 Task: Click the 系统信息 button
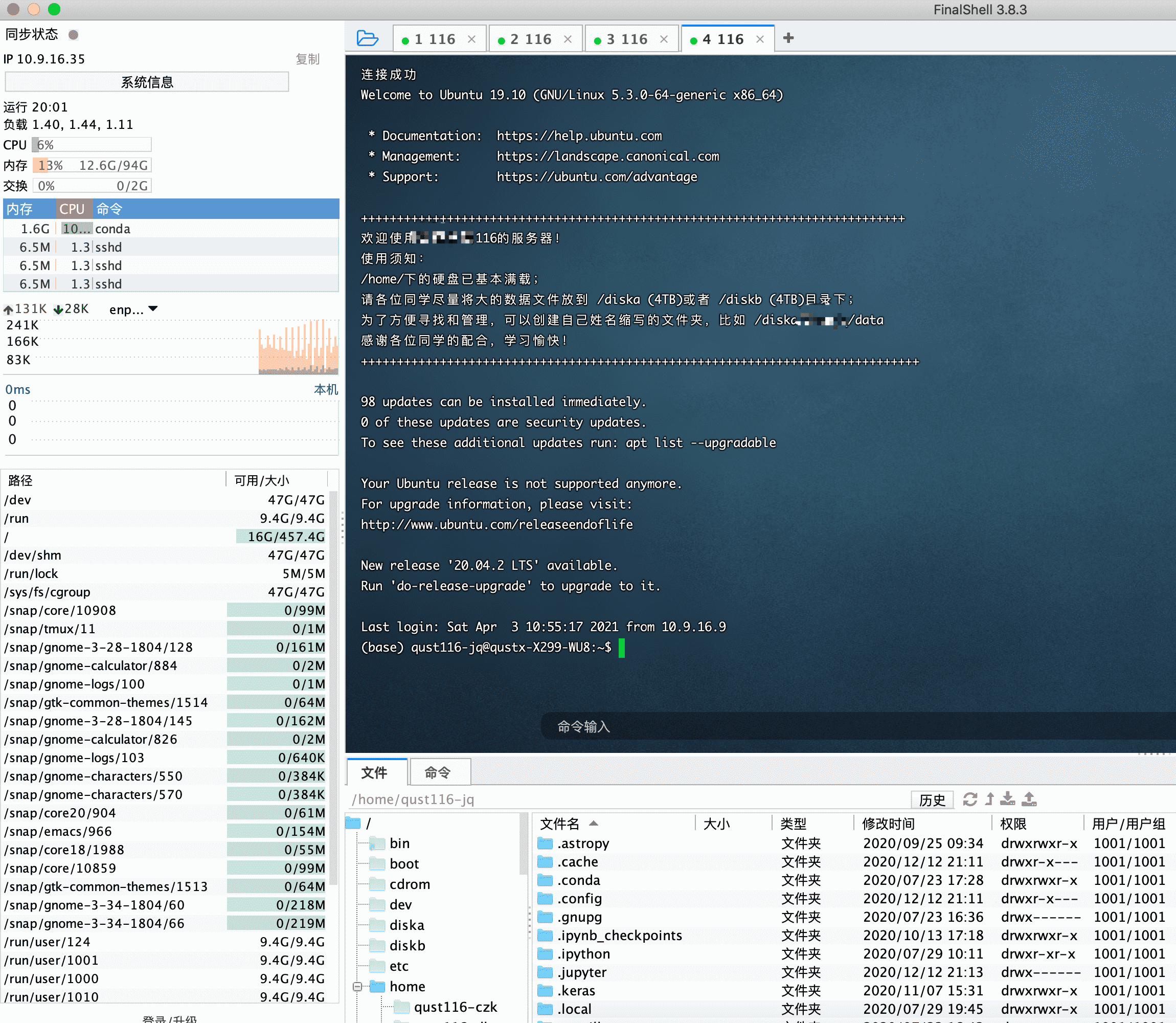(147, 82)
